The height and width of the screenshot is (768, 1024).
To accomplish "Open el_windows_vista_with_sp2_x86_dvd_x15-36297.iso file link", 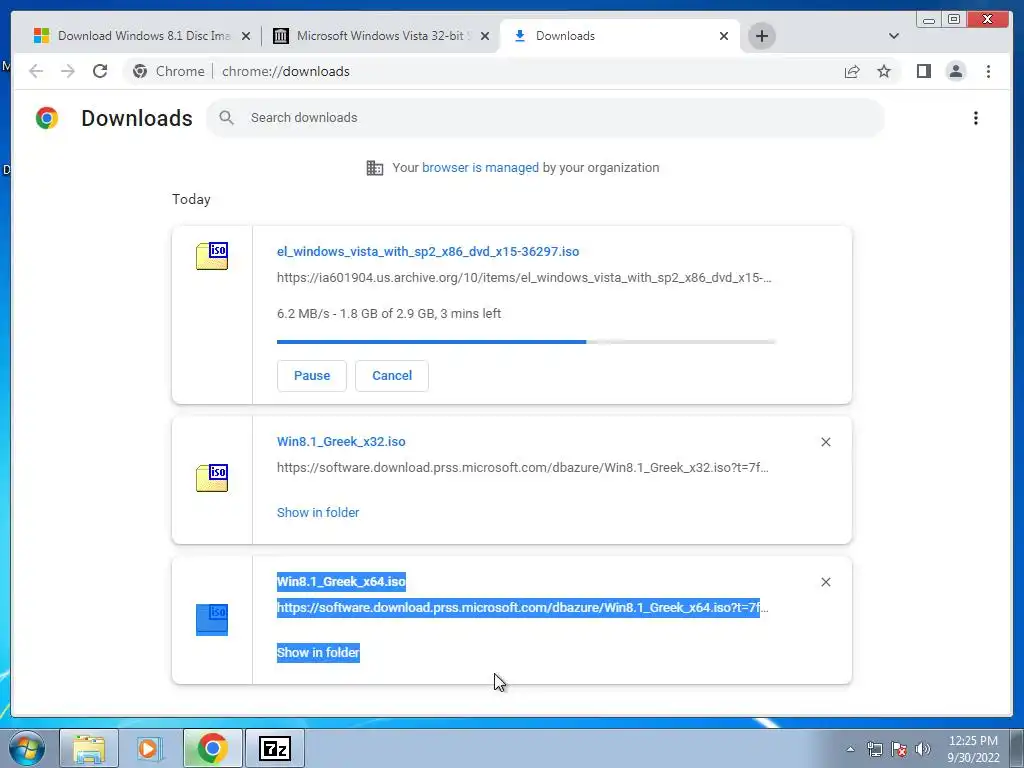I will coord(428,251).
